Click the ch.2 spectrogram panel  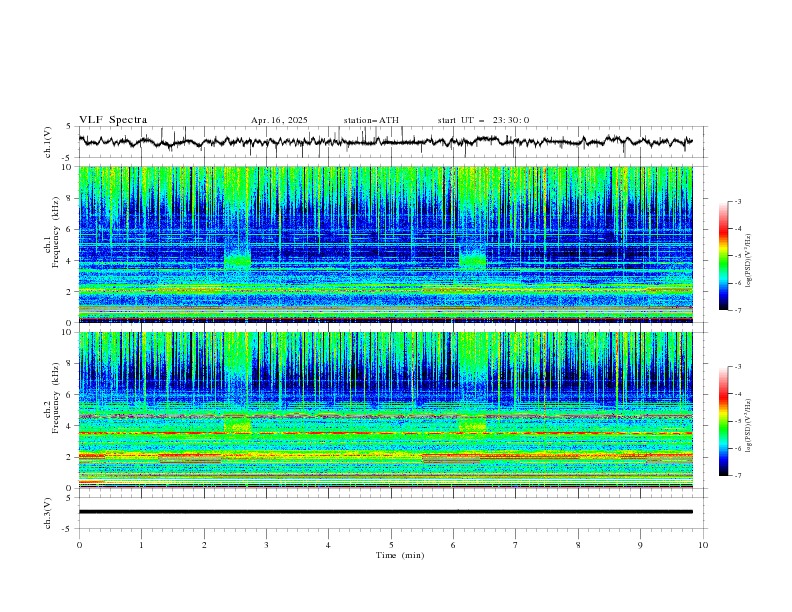tap(385, 410)
